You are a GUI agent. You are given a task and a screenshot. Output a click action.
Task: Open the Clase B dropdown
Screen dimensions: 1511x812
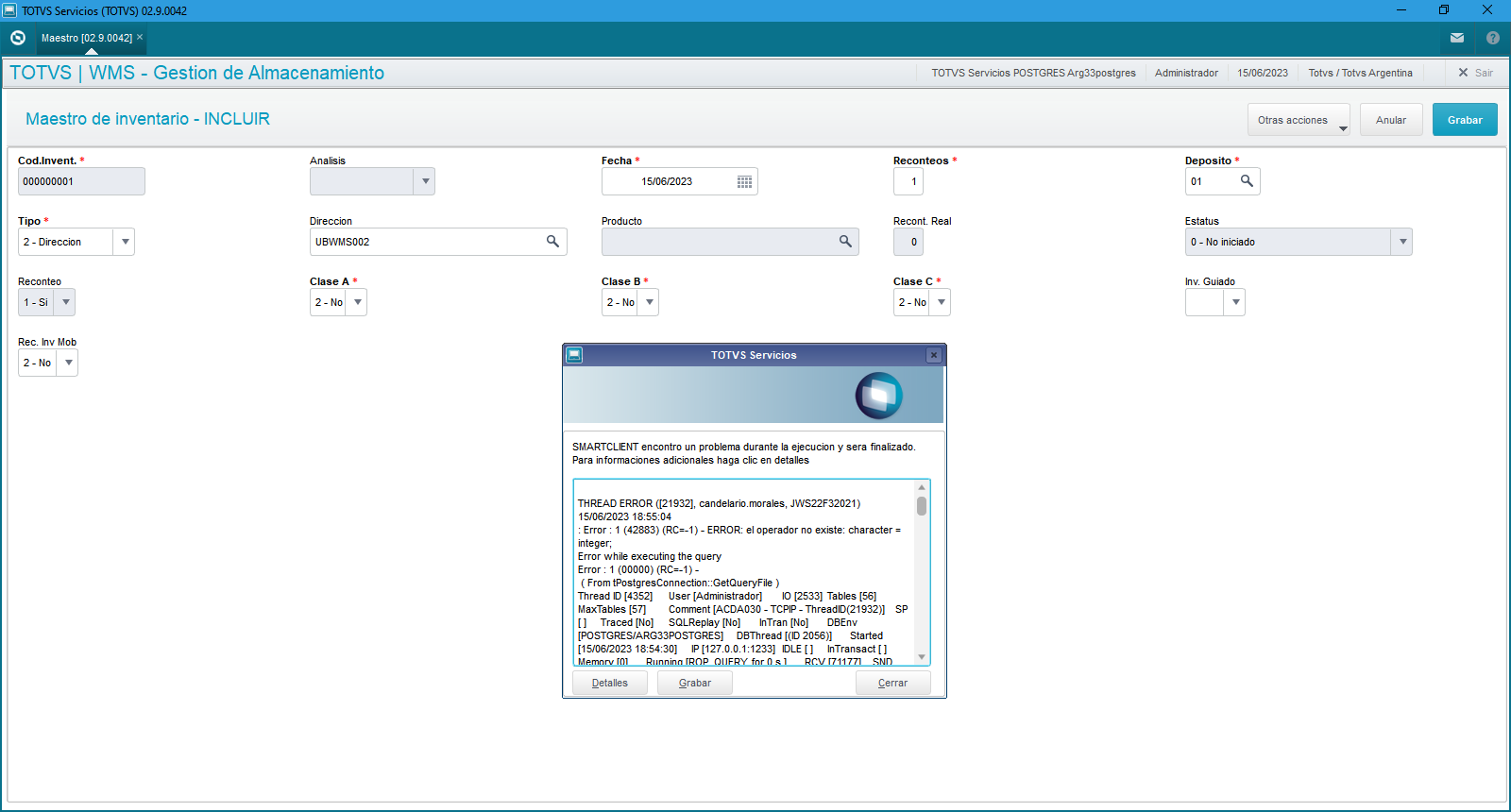coord(649,302)
